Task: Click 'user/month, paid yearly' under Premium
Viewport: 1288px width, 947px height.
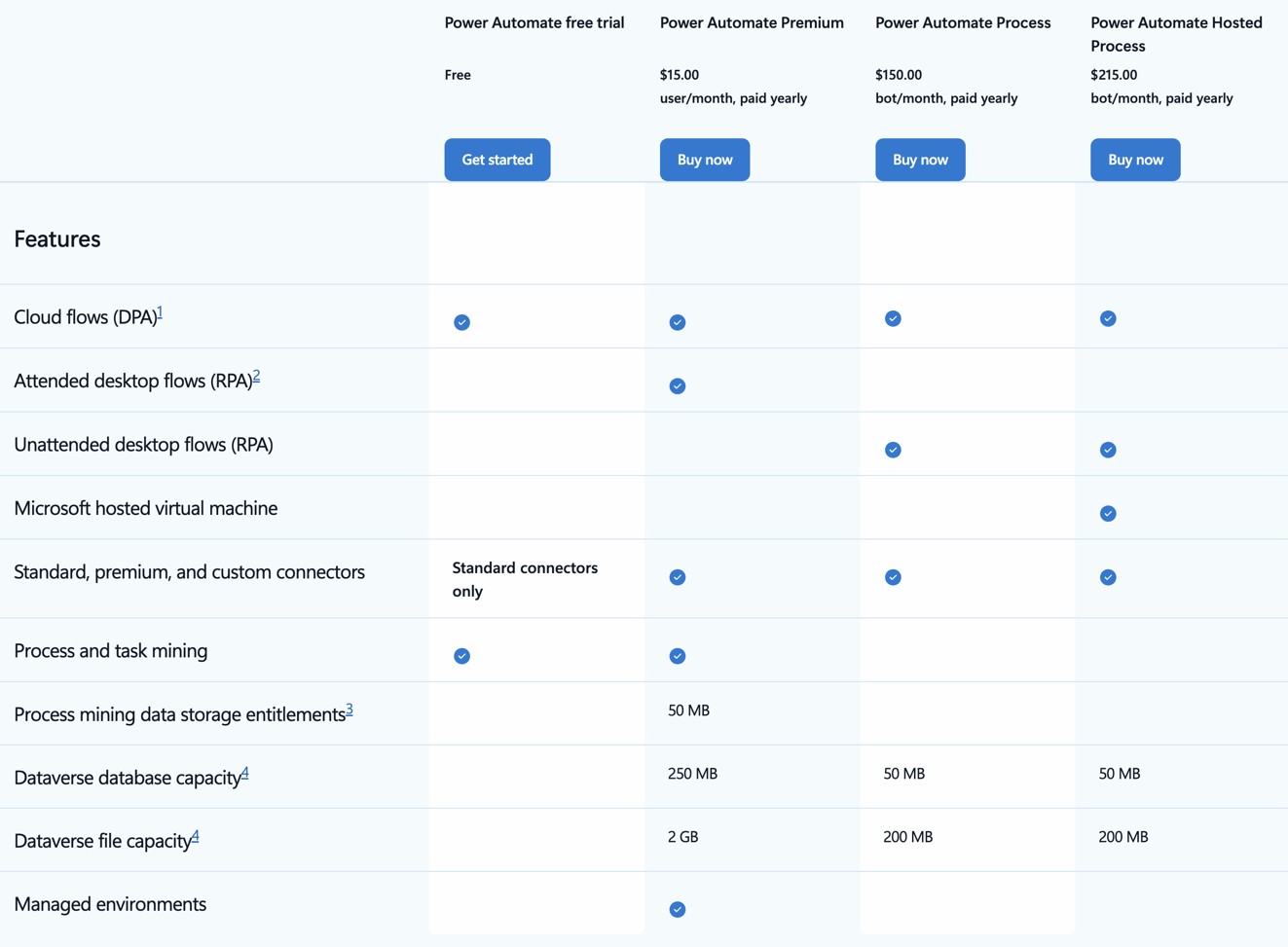Action: point(733,98)
